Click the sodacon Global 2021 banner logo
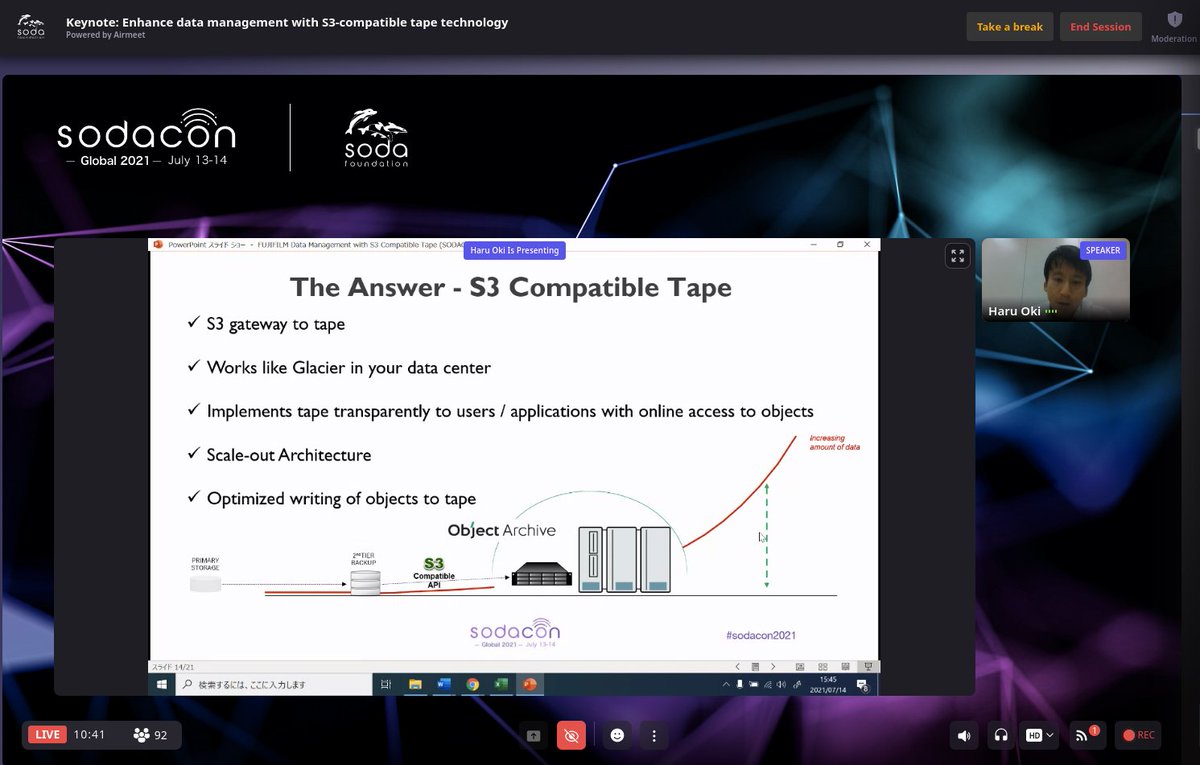Image resolution: width=1200 pixels, height=765 pixels. click(146, 138)
